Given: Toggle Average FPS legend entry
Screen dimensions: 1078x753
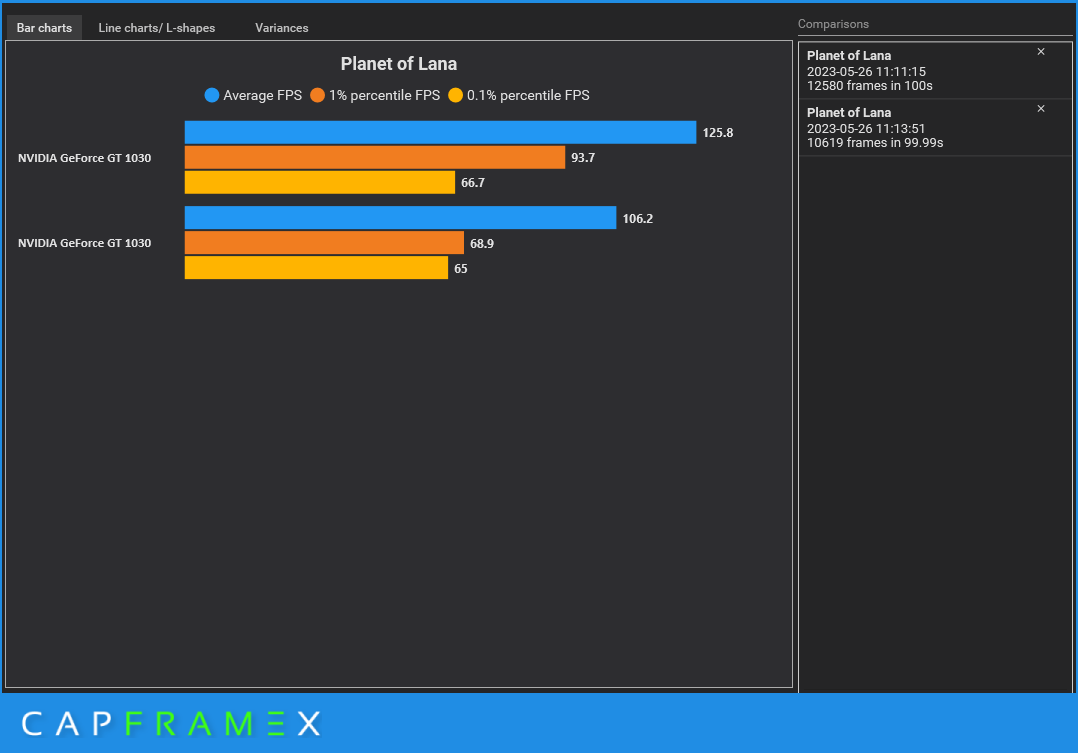Looking at the screenshot, I should (x=253, y=96).
